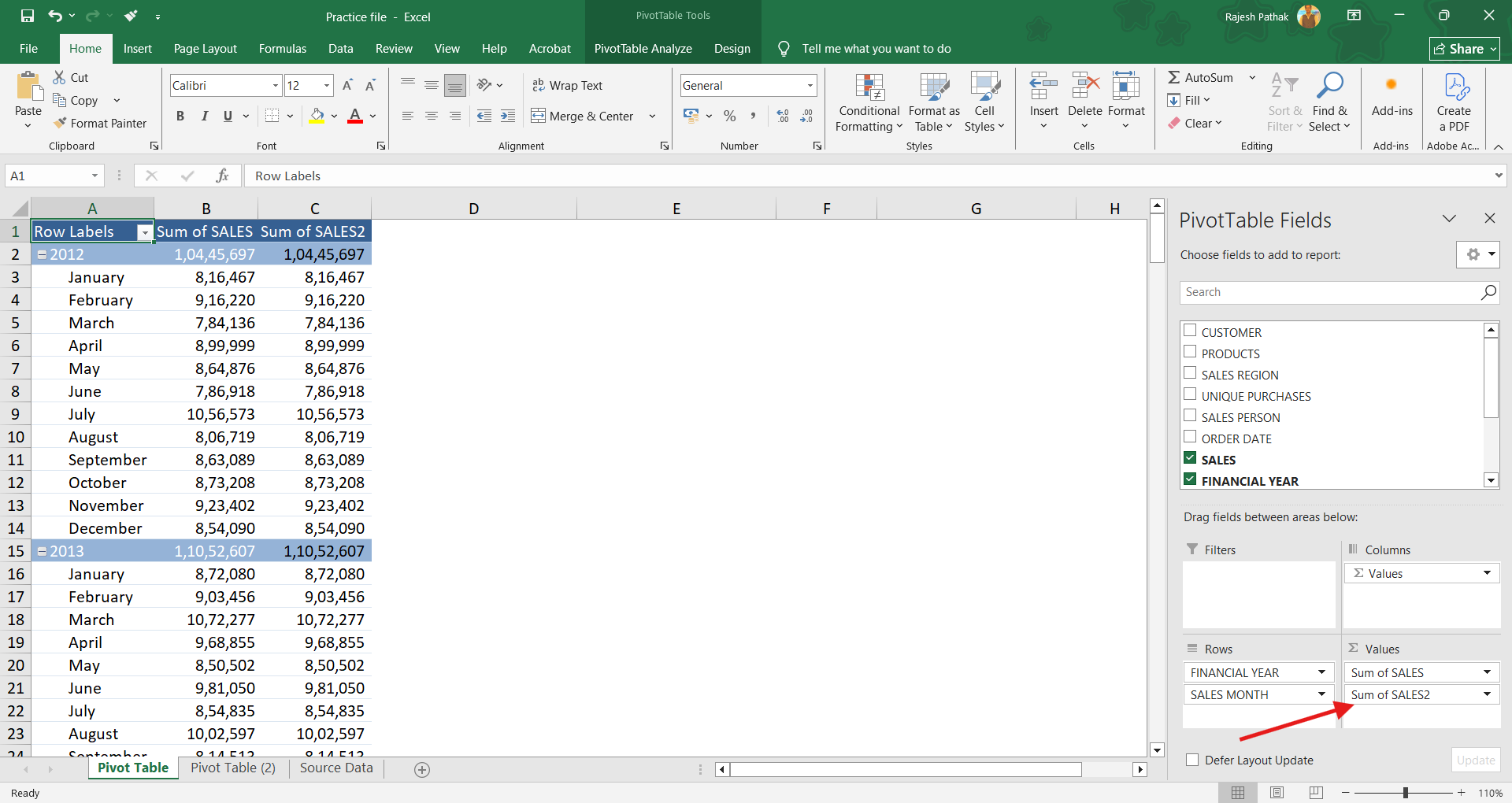Viewport: 1512px width, 803px height.
Task: Uncheck the SALES field checkbox
Action: [1190, 458]
